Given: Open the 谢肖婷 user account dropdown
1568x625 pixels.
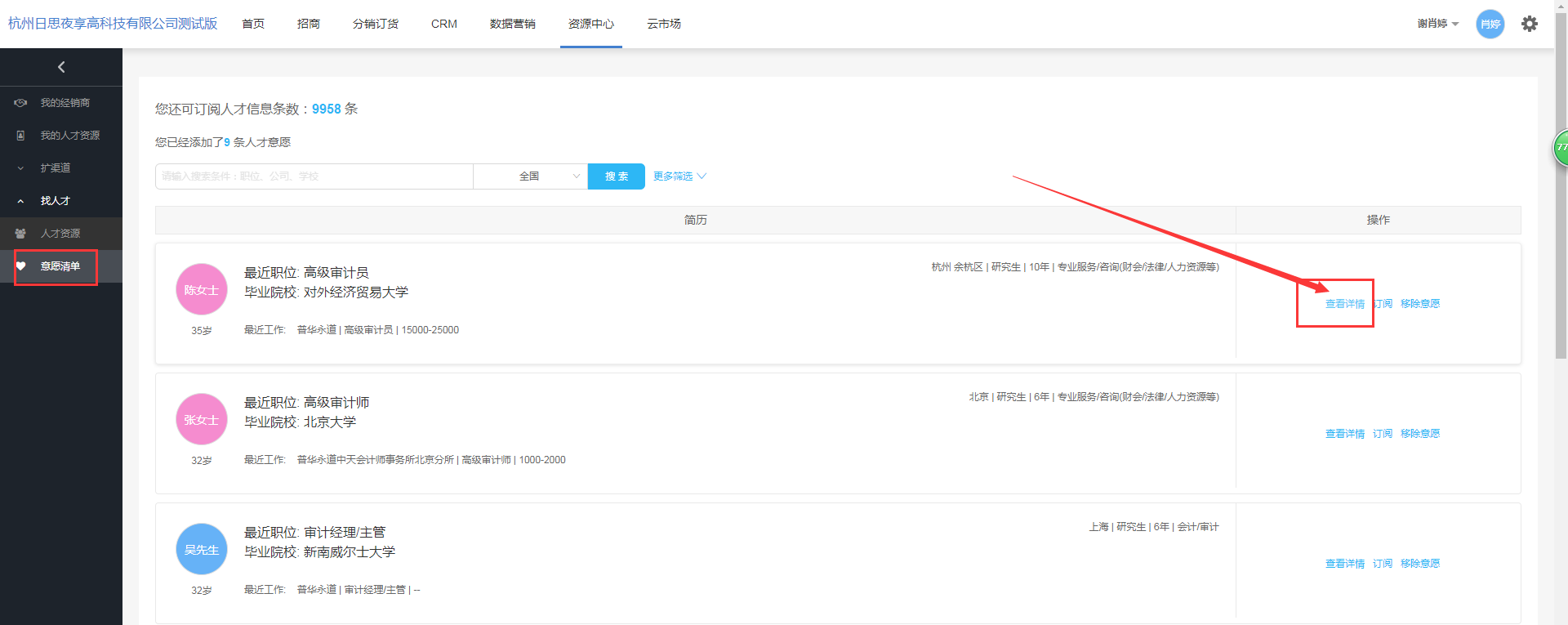Looking at the screenshot, I should (1437, 24).
